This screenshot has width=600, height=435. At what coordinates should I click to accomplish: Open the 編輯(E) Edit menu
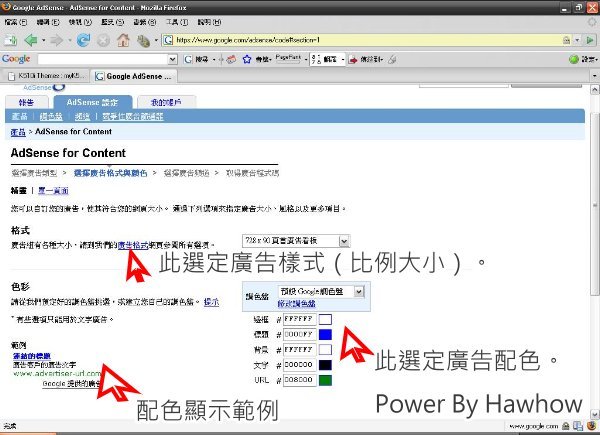pyautogui.click(x=48, y=22)
